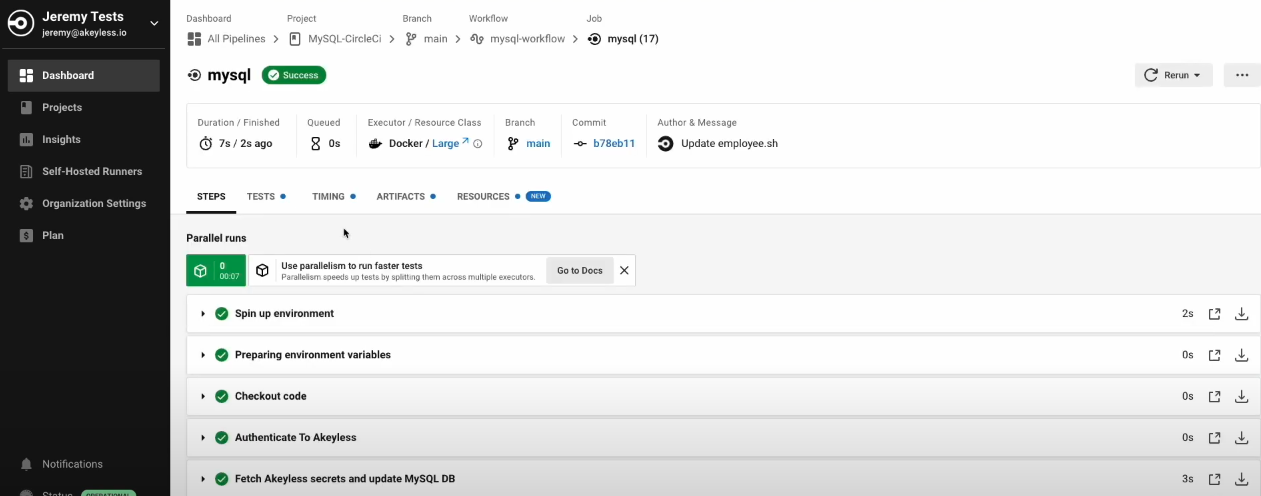Viewport: 1261px width, 496px height.
Task: Open Checkout code output in new tab
Action: click(1214, 396)
